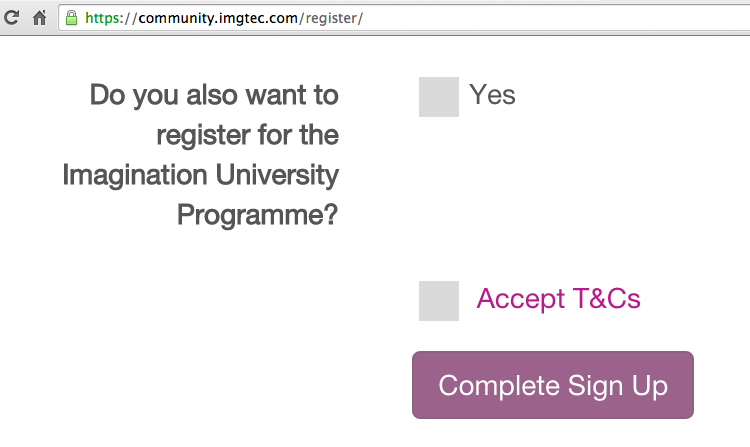The height and width of the screenshot is (447, 750).
Task: Click the green https text in the URL
Action: (x=106, y=17)
